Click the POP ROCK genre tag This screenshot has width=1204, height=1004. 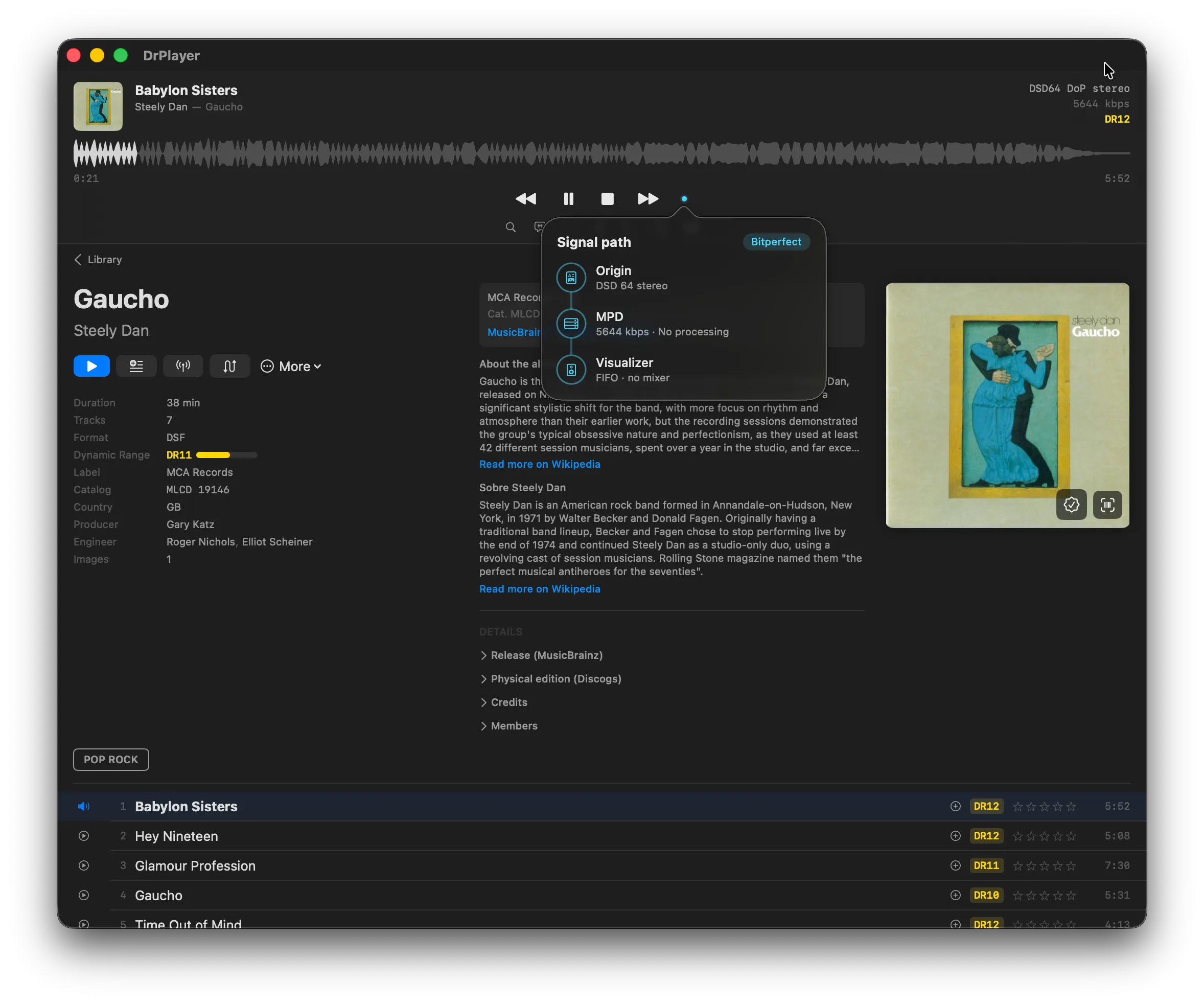[111, 759]
